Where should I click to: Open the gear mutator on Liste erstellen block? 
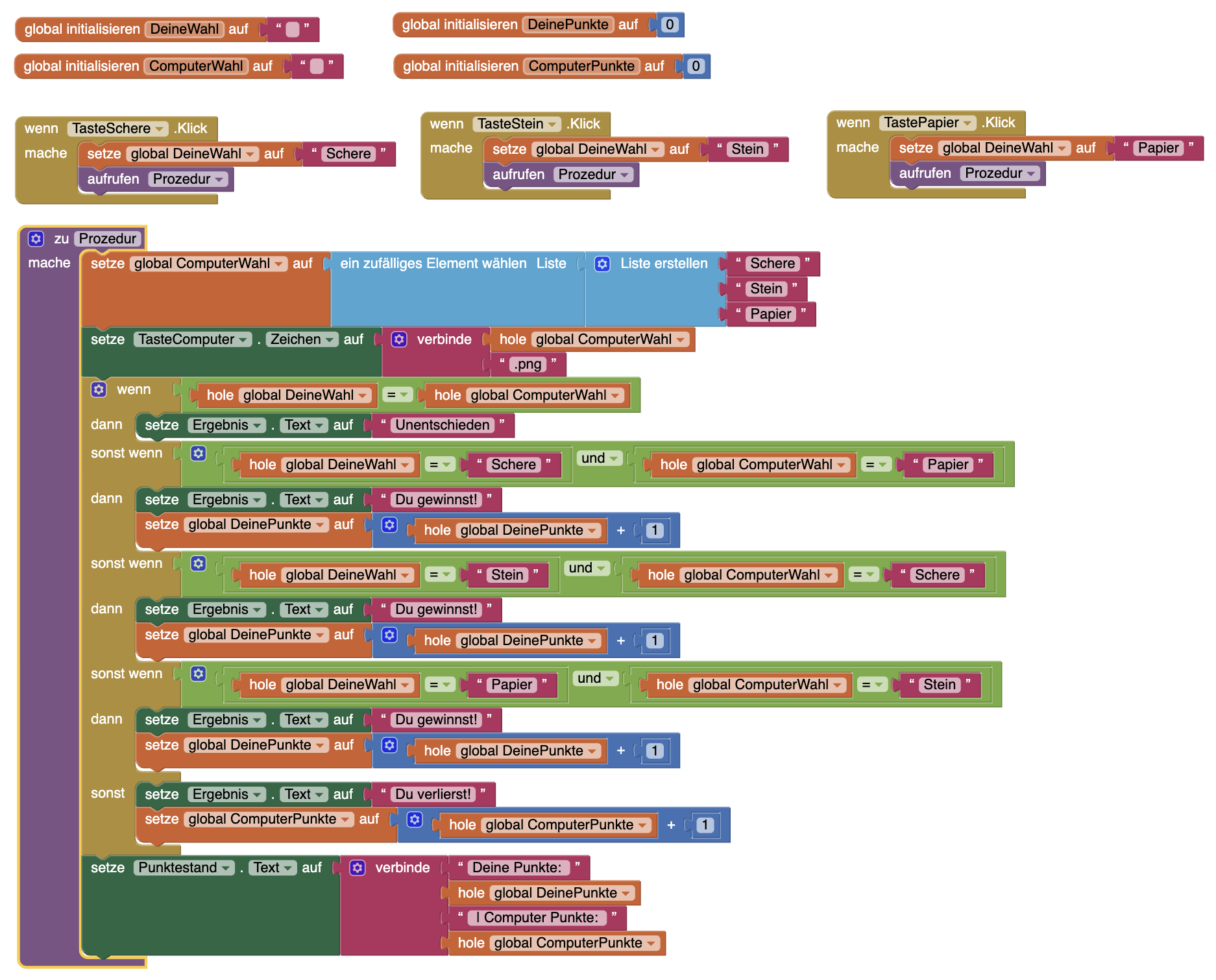(x=602, y=263)
